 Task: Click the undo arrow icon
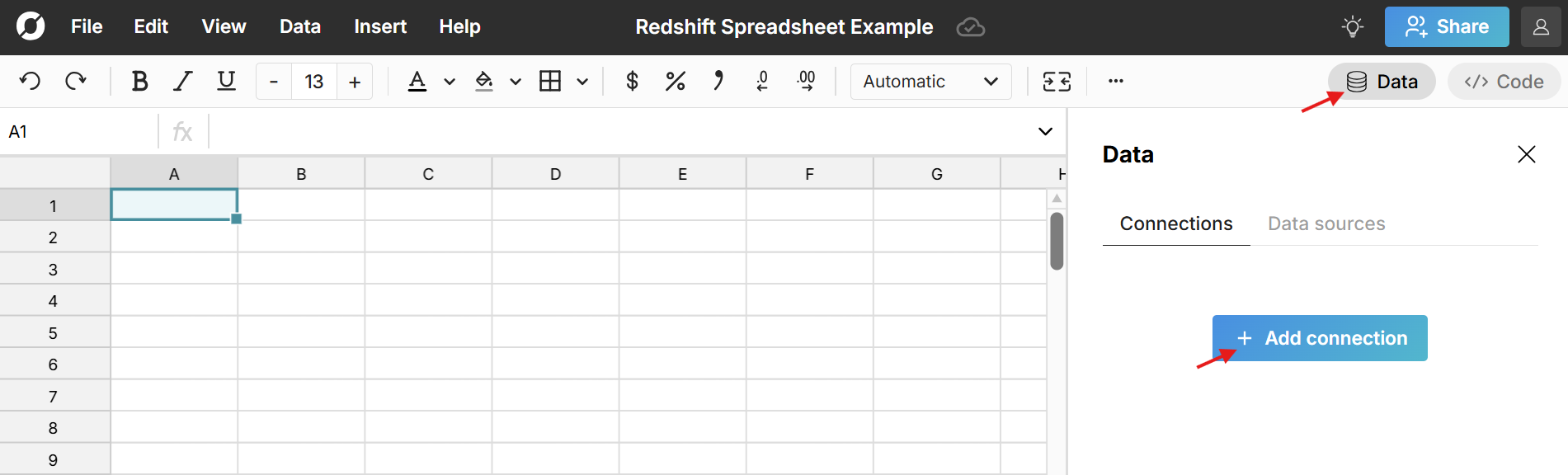[30, 81]
